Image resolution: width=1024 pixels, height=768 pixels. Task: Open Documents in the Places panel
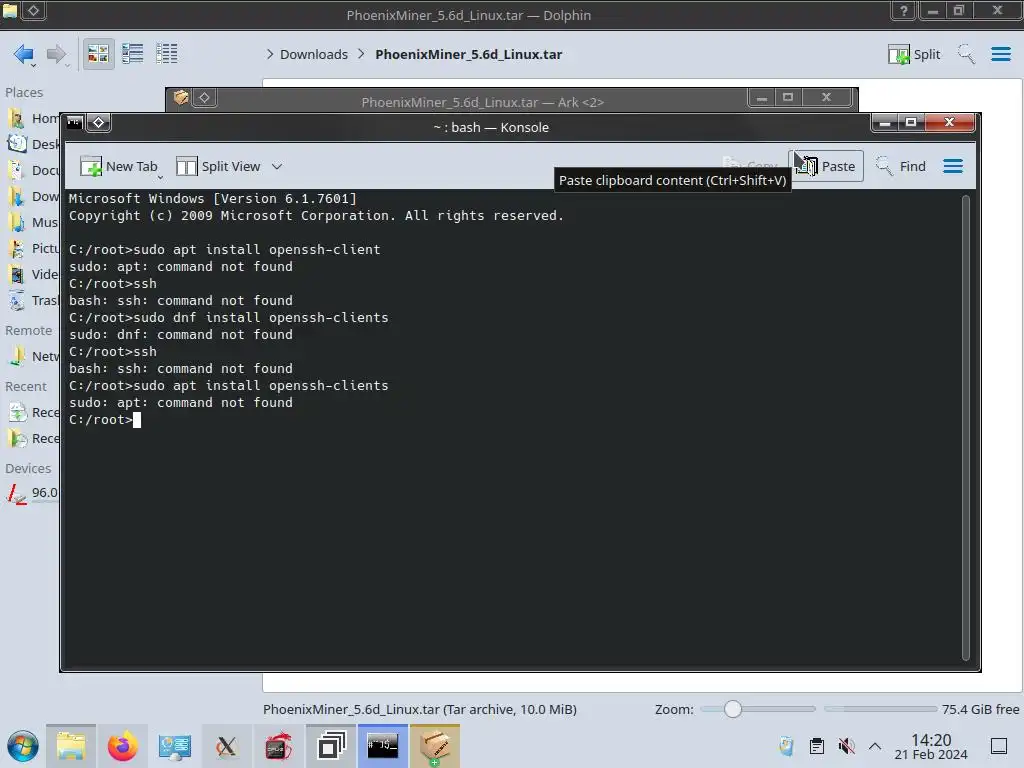[33, 170]
